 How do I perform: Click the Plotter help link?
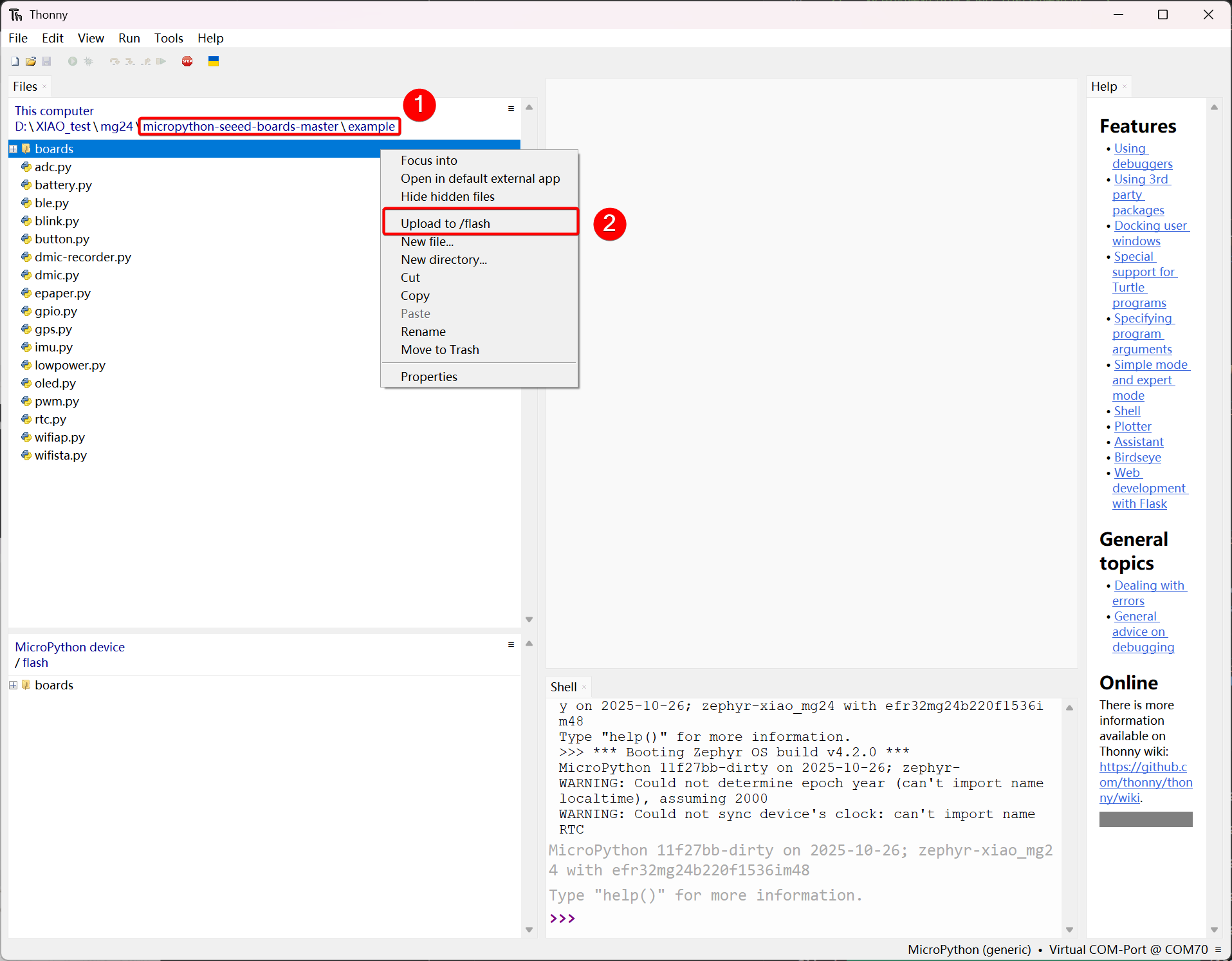pos(1132,426)
